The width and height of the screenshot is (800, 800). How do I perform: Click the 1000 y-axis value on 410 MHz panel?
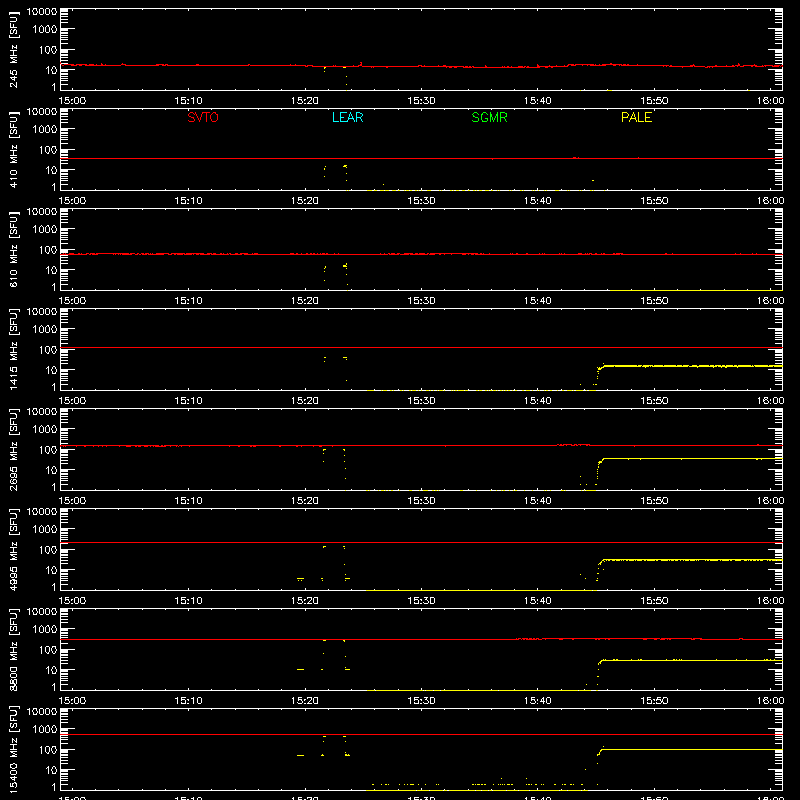pyautogui.click(x=45, y=129)
